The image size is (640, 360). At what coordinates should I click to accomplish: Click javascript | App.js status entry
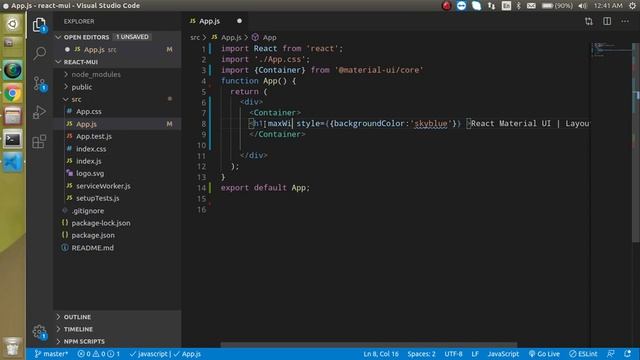pyautogui.click(x=165, y=354)
